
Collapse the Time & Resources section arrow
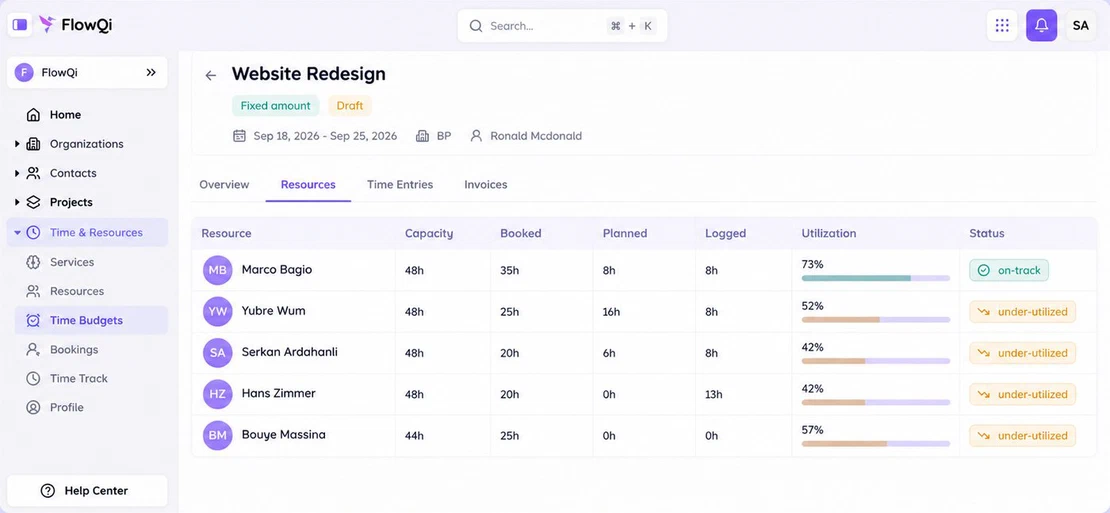[17, 232]
